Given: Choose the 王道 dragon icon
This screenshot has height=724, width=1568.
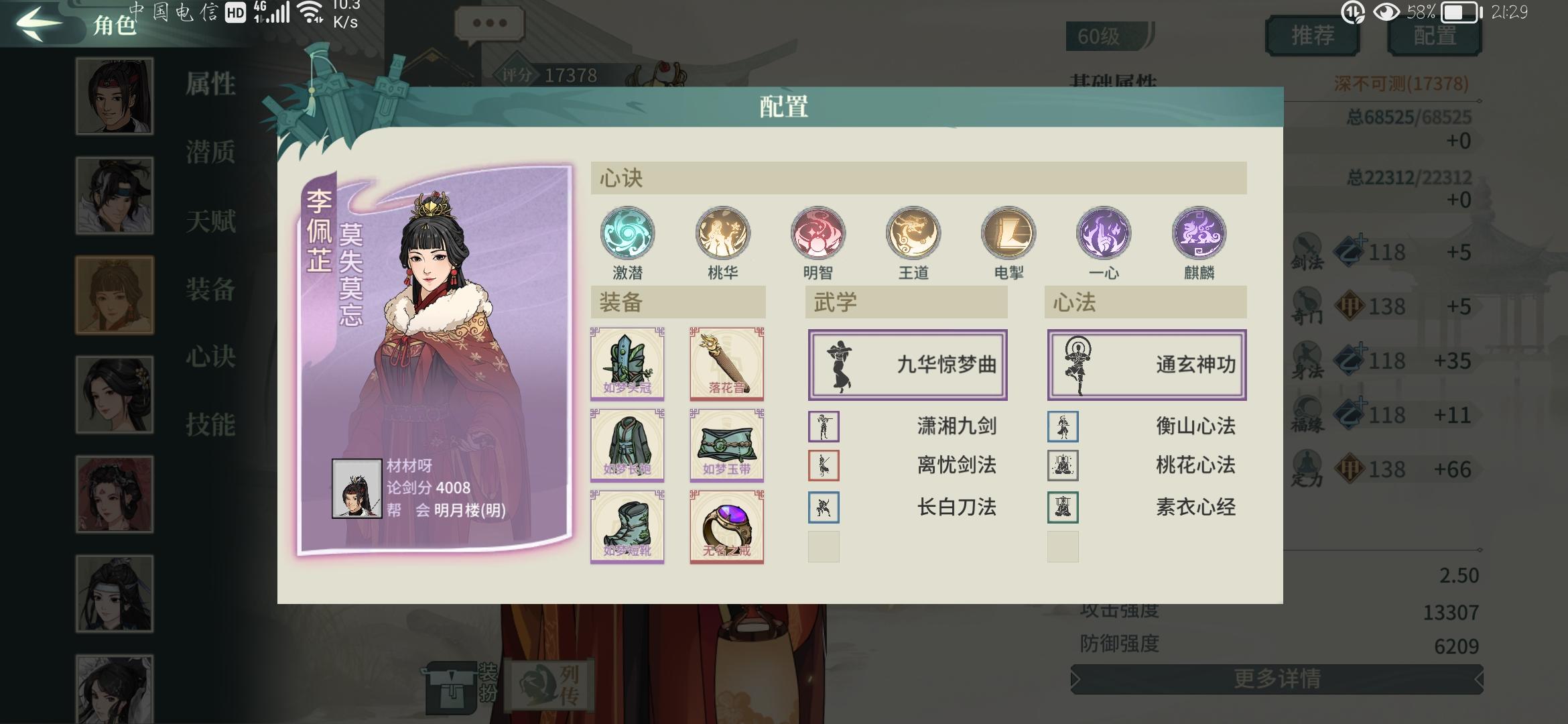Looking at the screenshot, I should click(x=913, y=233).
